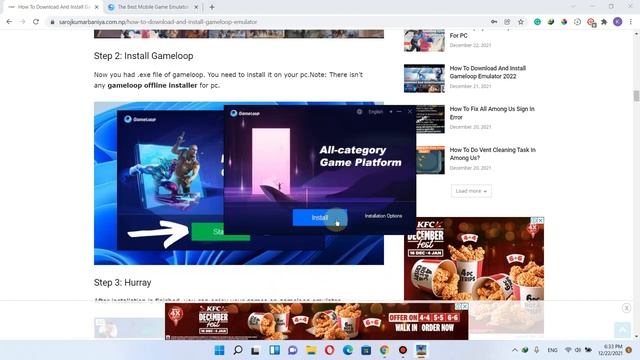Click the red extension icon with badge

(x=591, y=22)
